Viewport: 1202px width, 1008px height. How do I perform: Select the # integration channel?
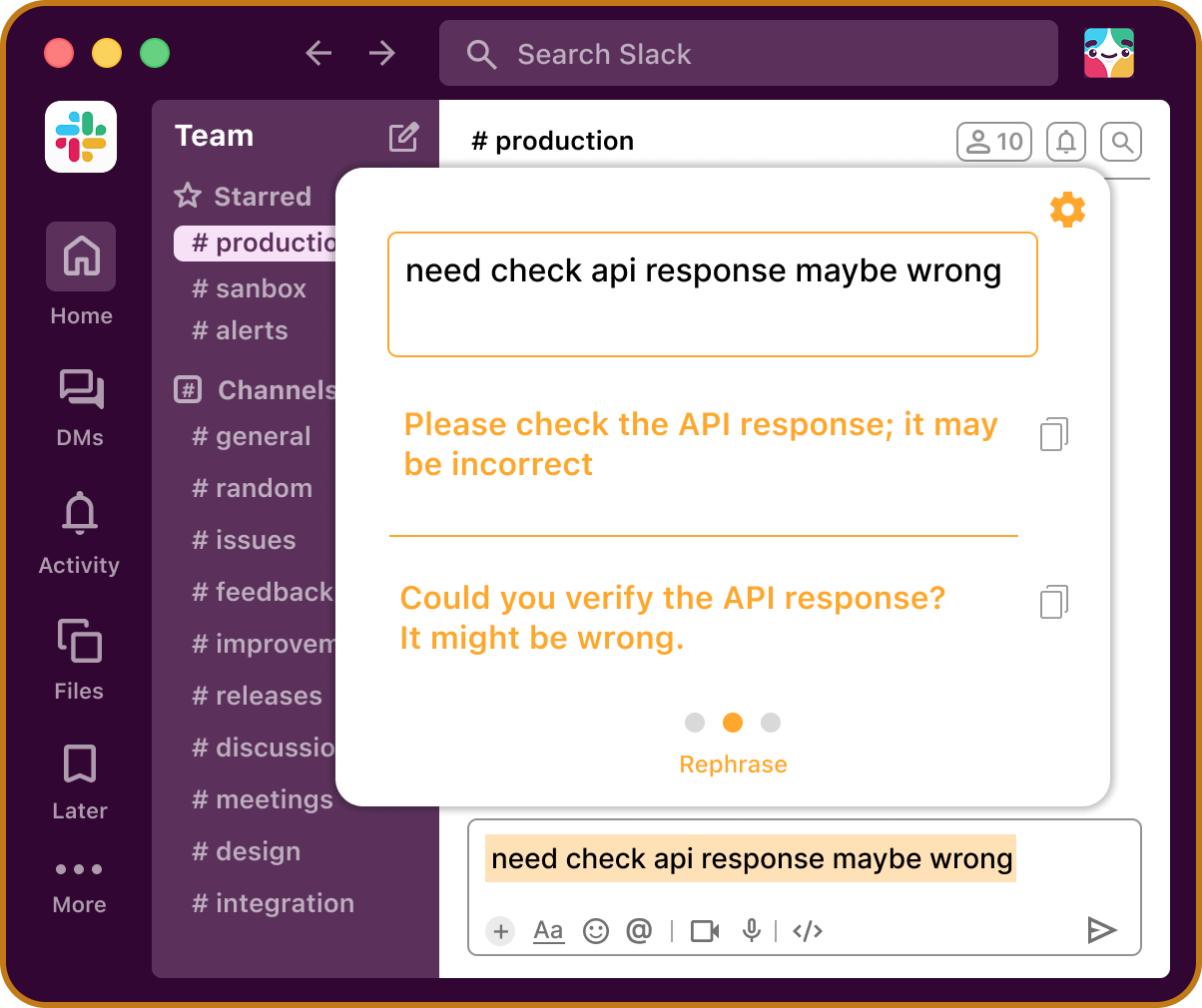point(274,903)
